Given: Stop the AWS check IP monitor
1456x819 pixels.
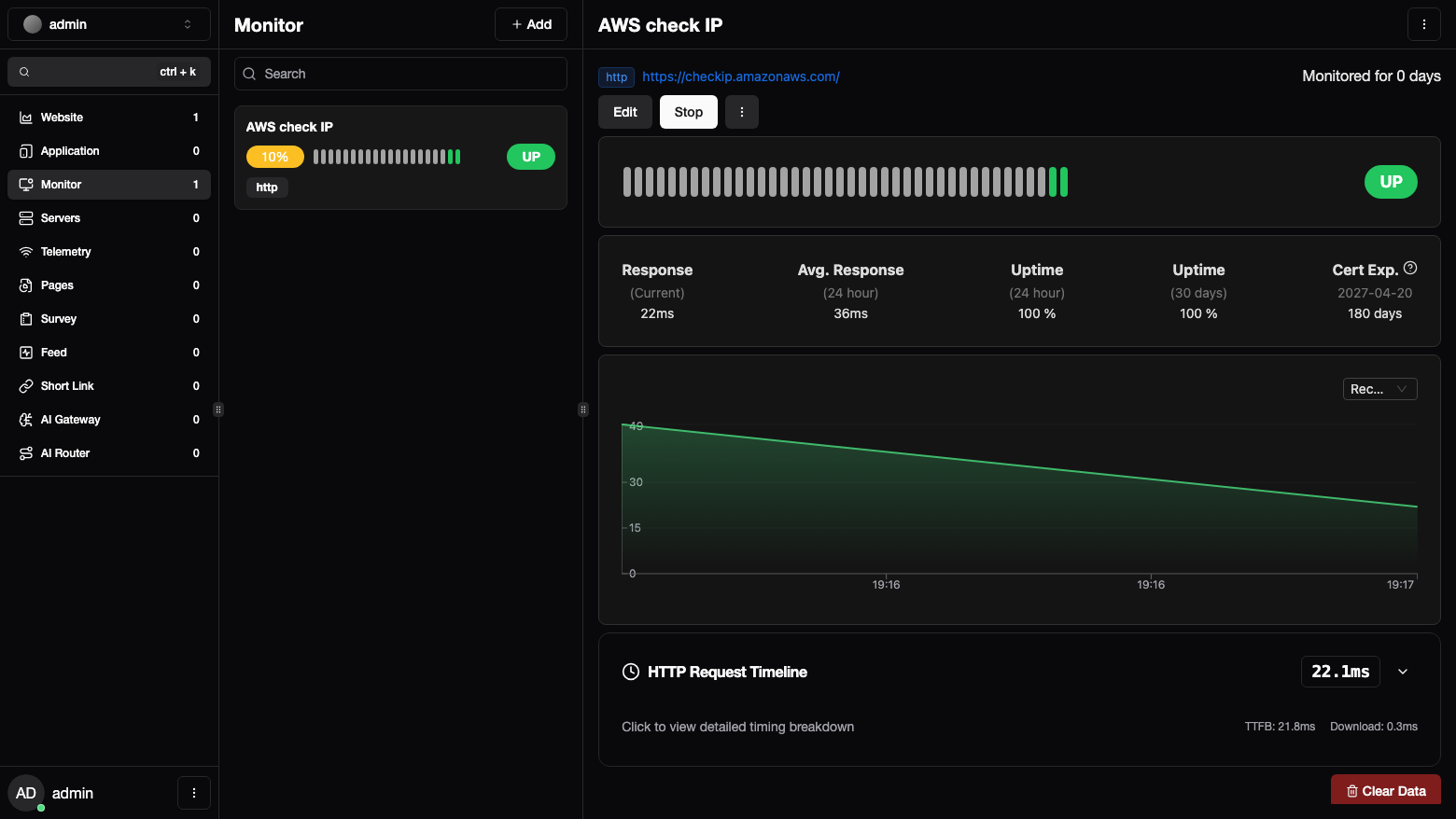Looking at the screenshot, I should click(x=689, y=112).
